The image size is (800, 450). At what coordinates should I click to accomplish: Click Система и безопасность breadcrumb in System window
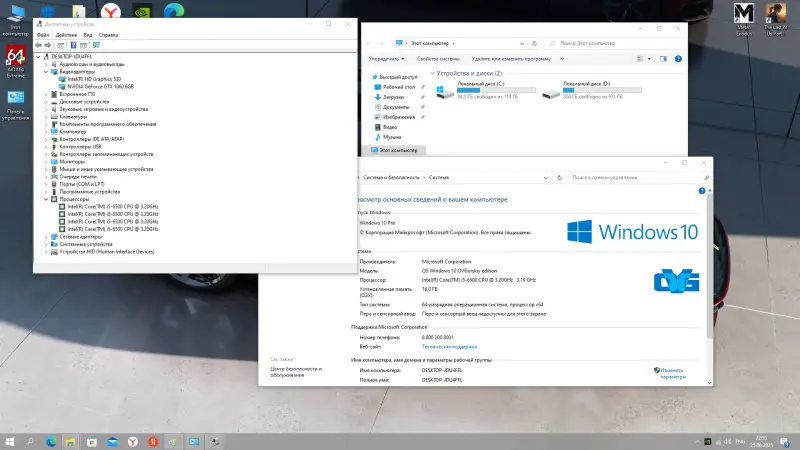[391, 178]
